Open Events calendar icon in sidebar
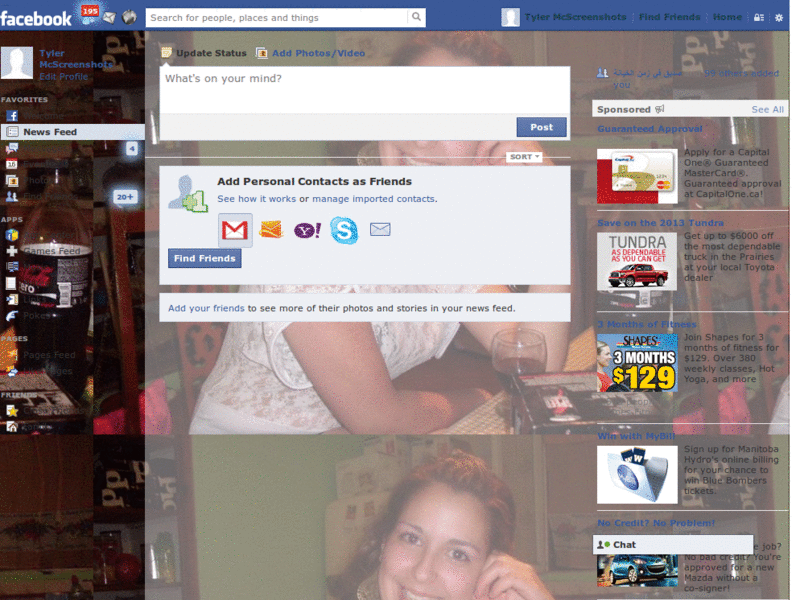800x600 pixels. tap(12, 164)
